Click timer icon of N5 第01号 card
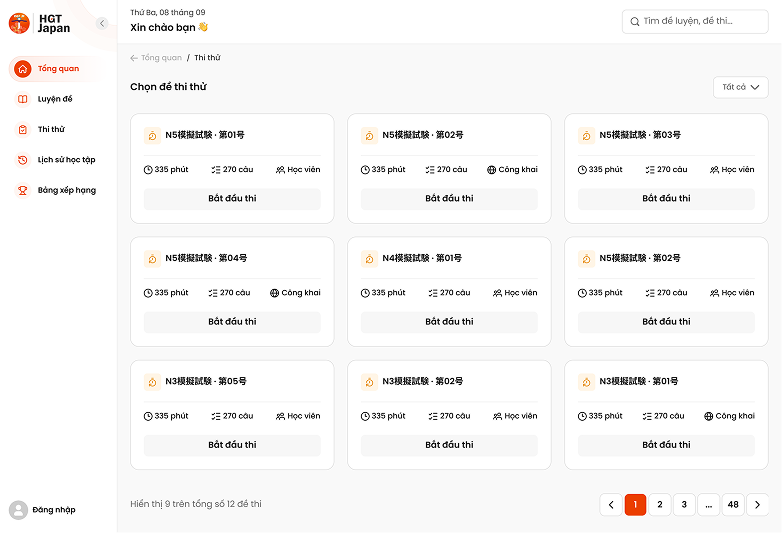Image resolution: width=782 pixels, height=533 pixels. coord(153,136)
